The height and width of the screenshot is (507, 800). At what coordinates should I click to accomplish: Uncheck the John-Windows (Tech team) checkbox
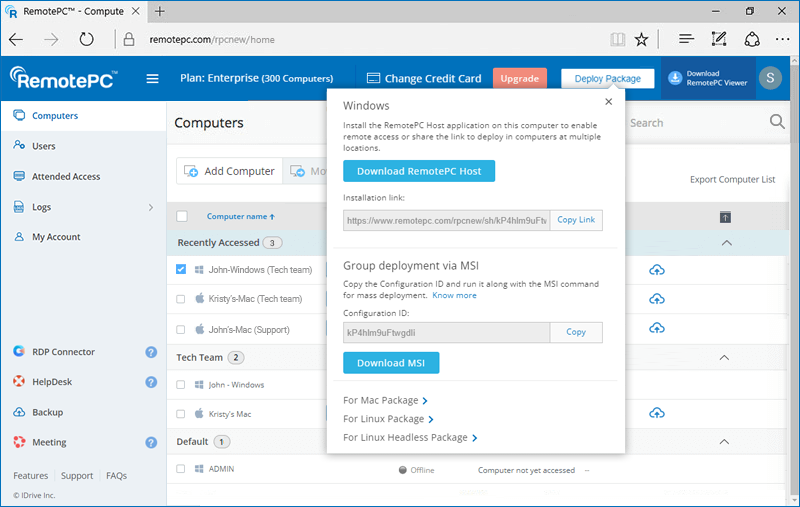click(181, 269)
